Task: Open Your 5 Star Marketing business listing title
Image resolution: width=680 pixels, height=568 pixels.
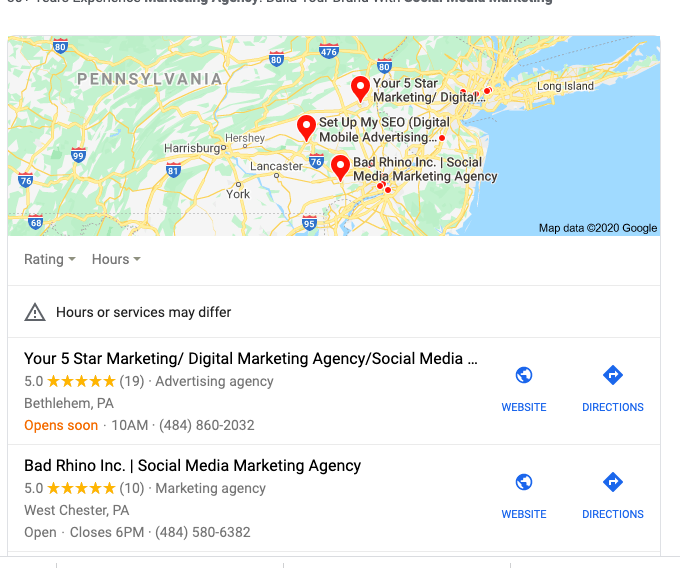Action: click(251, 359)
